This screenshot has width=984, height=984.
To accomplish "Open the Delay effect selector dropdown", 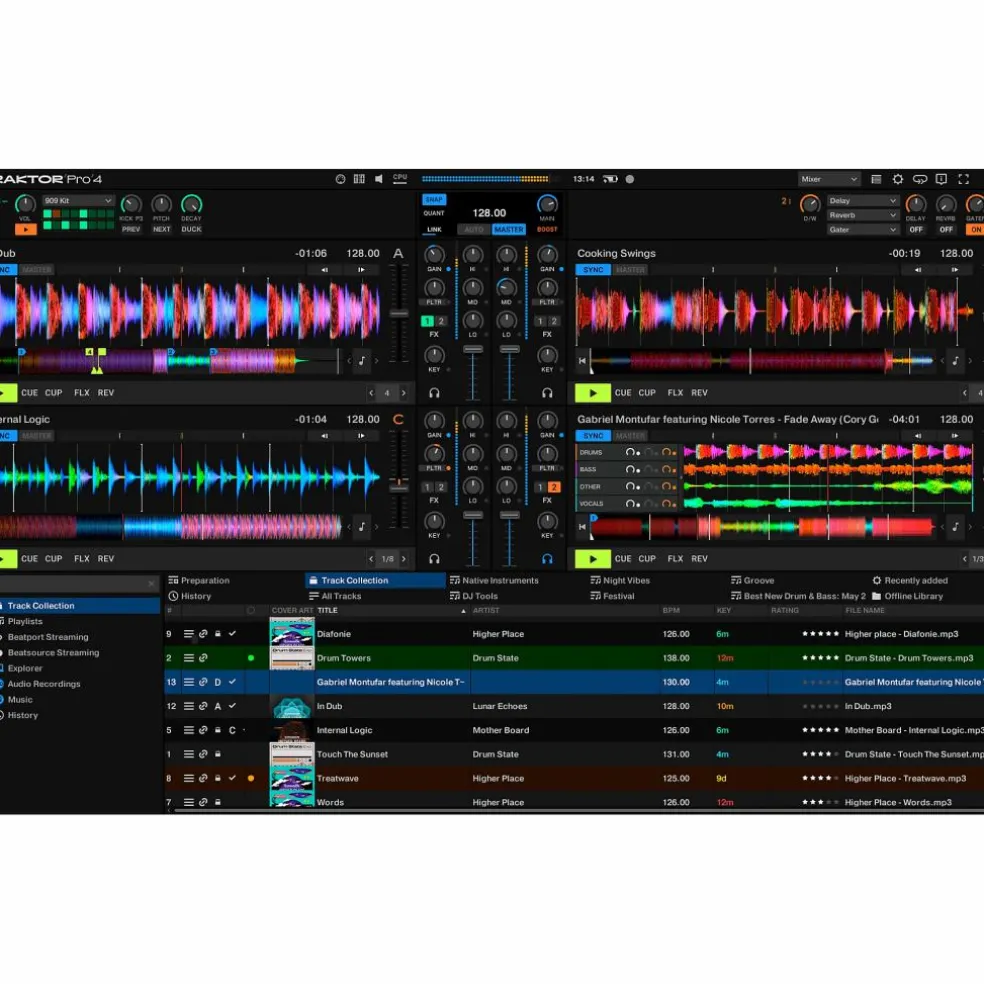I will tap(862, 201).
